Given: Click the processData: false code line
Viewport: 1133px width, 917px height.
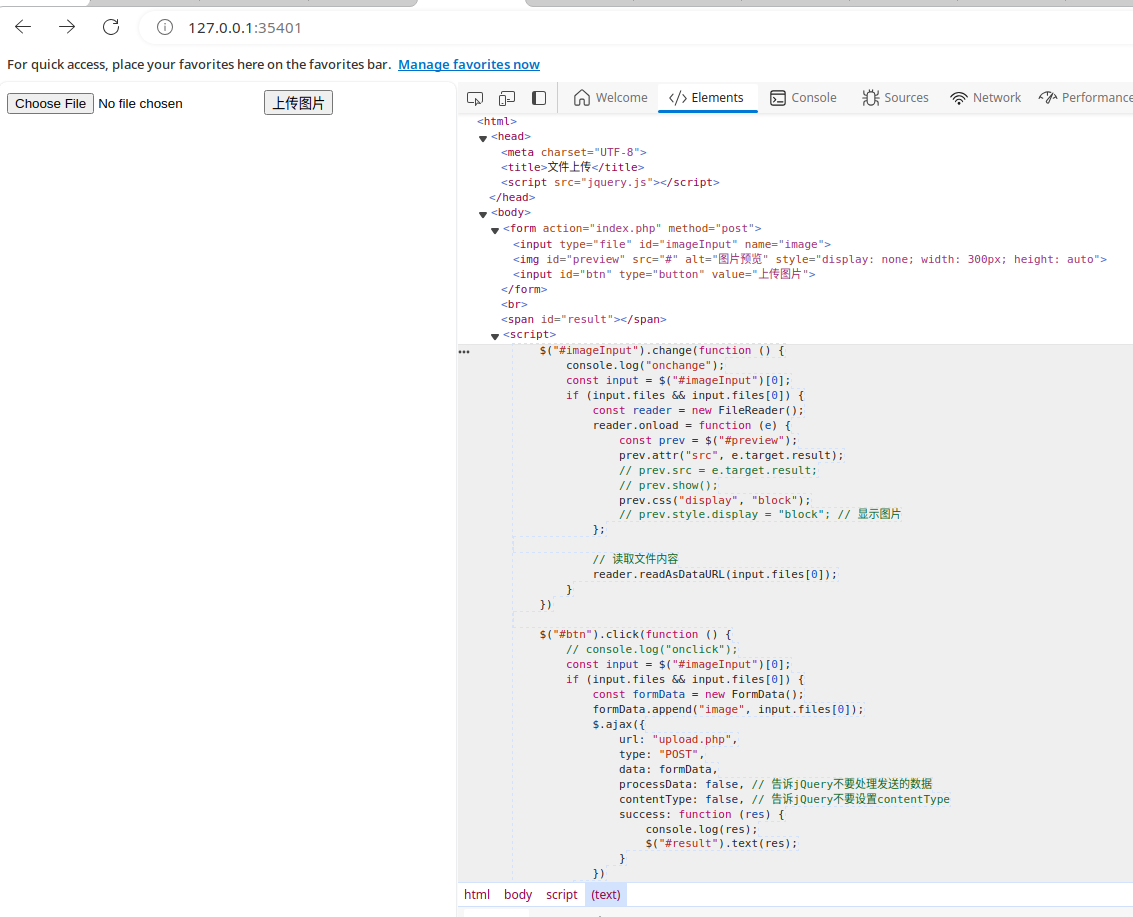Looking at the screenshot, I should pos(775,784).
